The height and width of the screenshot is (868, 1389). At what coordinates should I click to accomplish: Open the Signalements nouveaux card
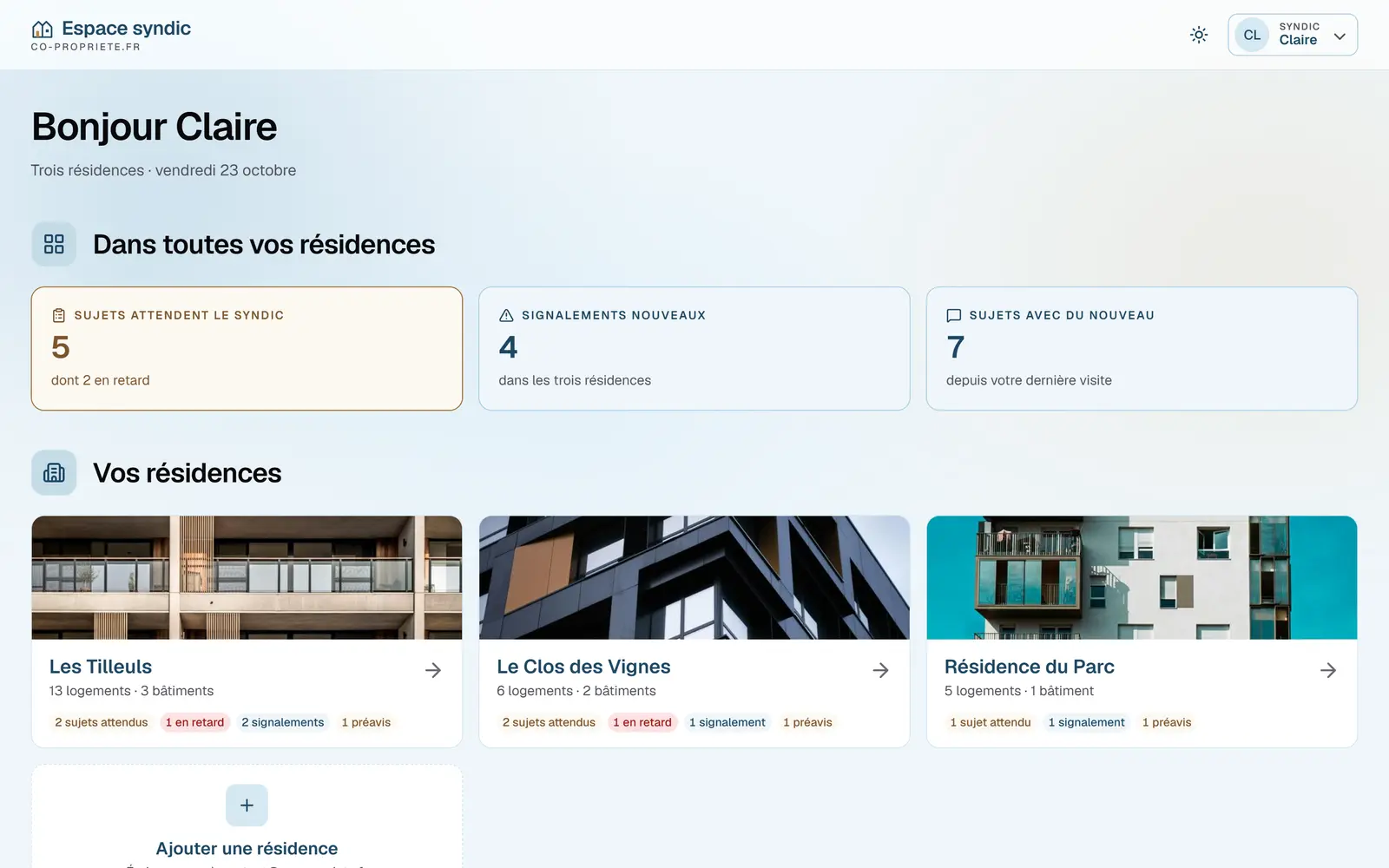point(694,348)
